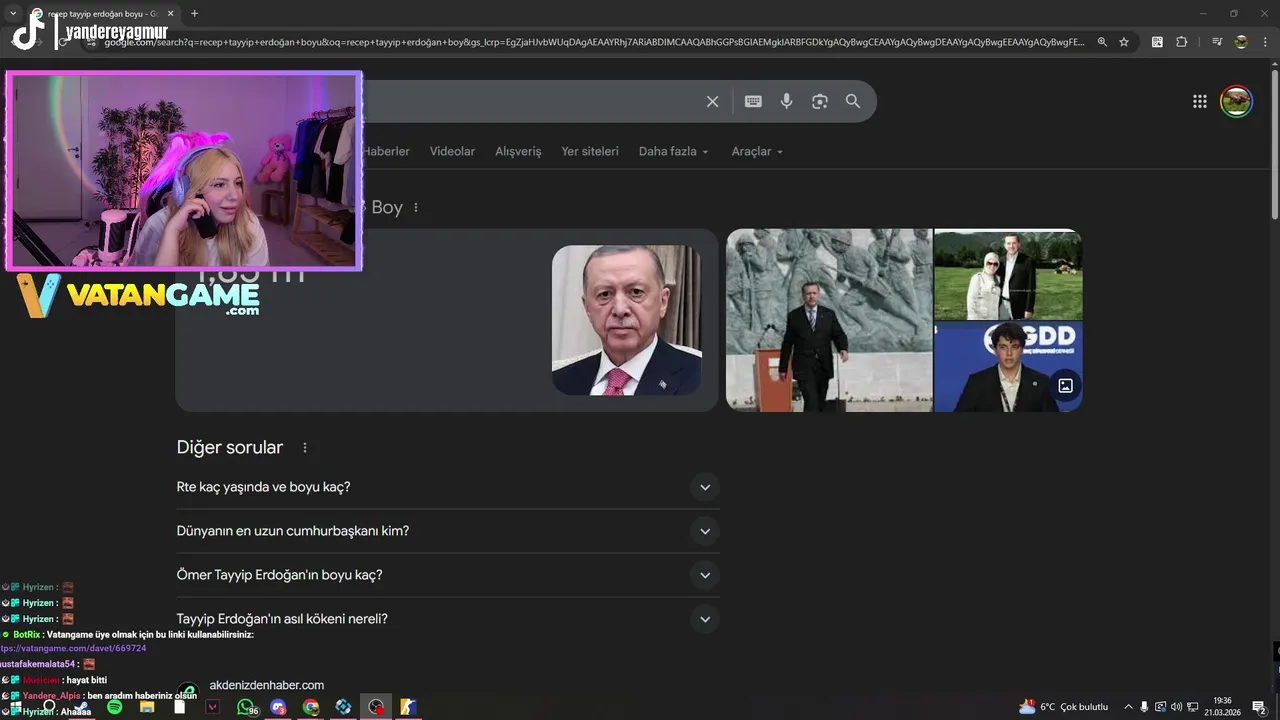
Task: Expand 'Ömer Tayyip Erdoğan'ın boyu kaç?'
Action: tap(448, 575)
